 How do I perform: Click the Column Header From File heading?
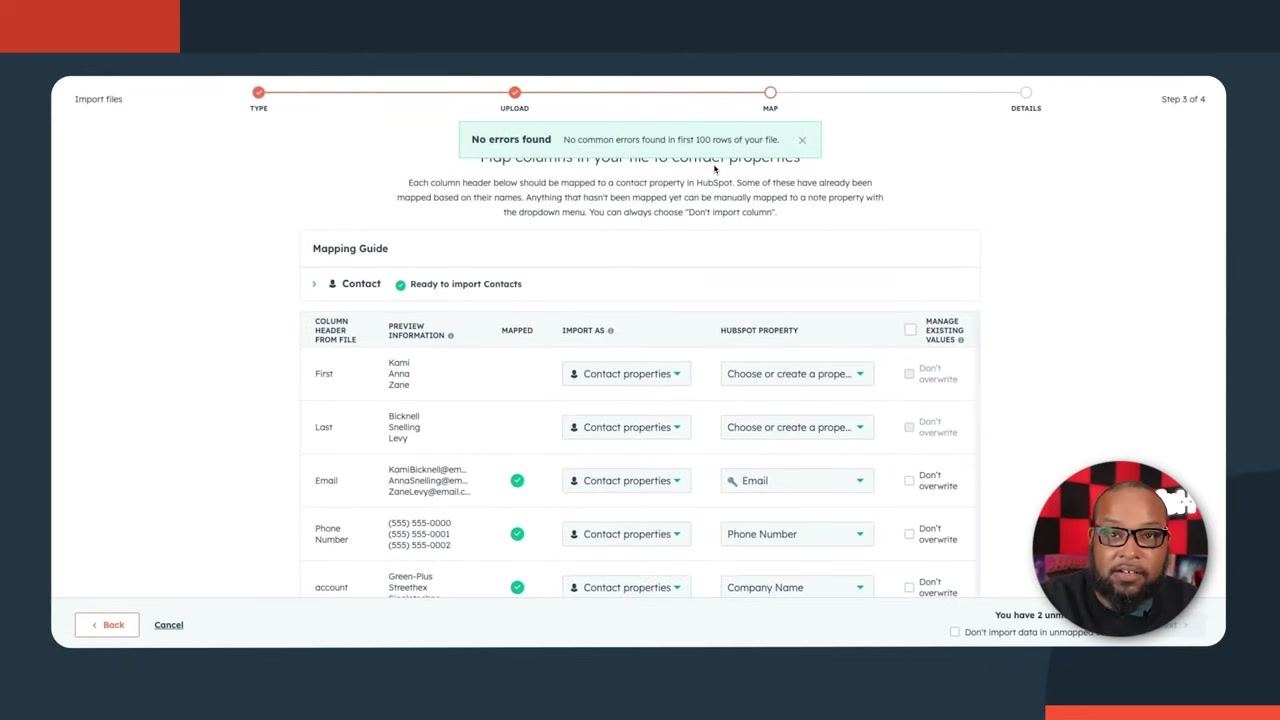coord(335,331)
